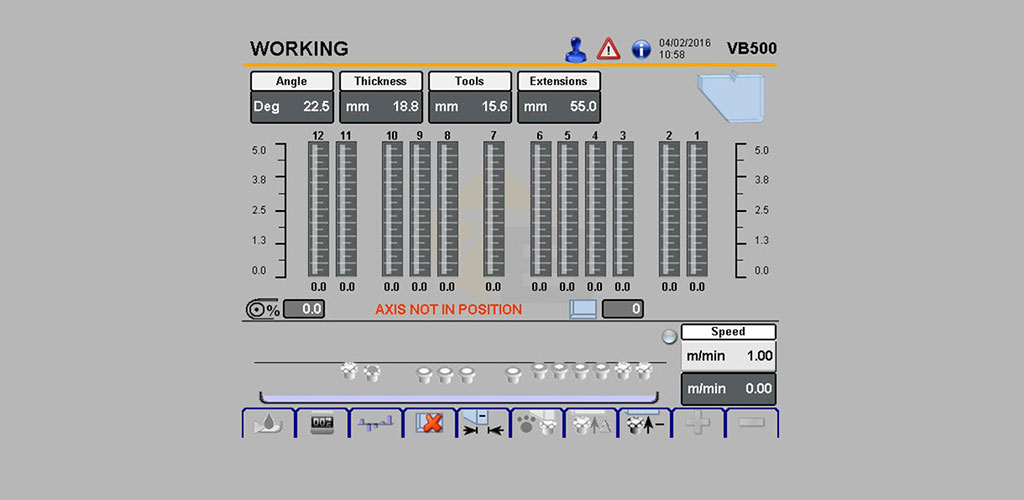Edit the Angle value 22.5 field
This screenshot has height=500, width=1024.
pos(292,107)
